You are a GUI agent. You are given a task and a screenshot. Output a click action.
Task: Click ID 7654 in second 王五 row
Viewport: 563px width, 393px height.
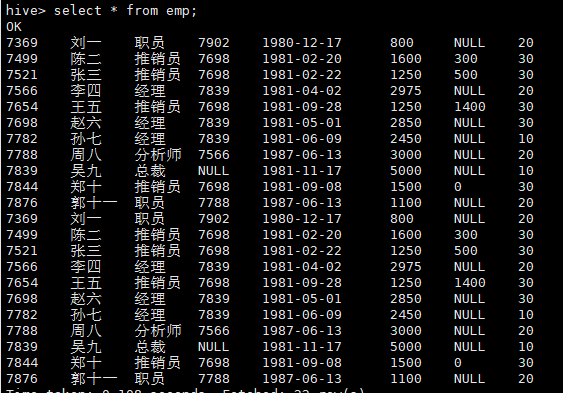22,282
